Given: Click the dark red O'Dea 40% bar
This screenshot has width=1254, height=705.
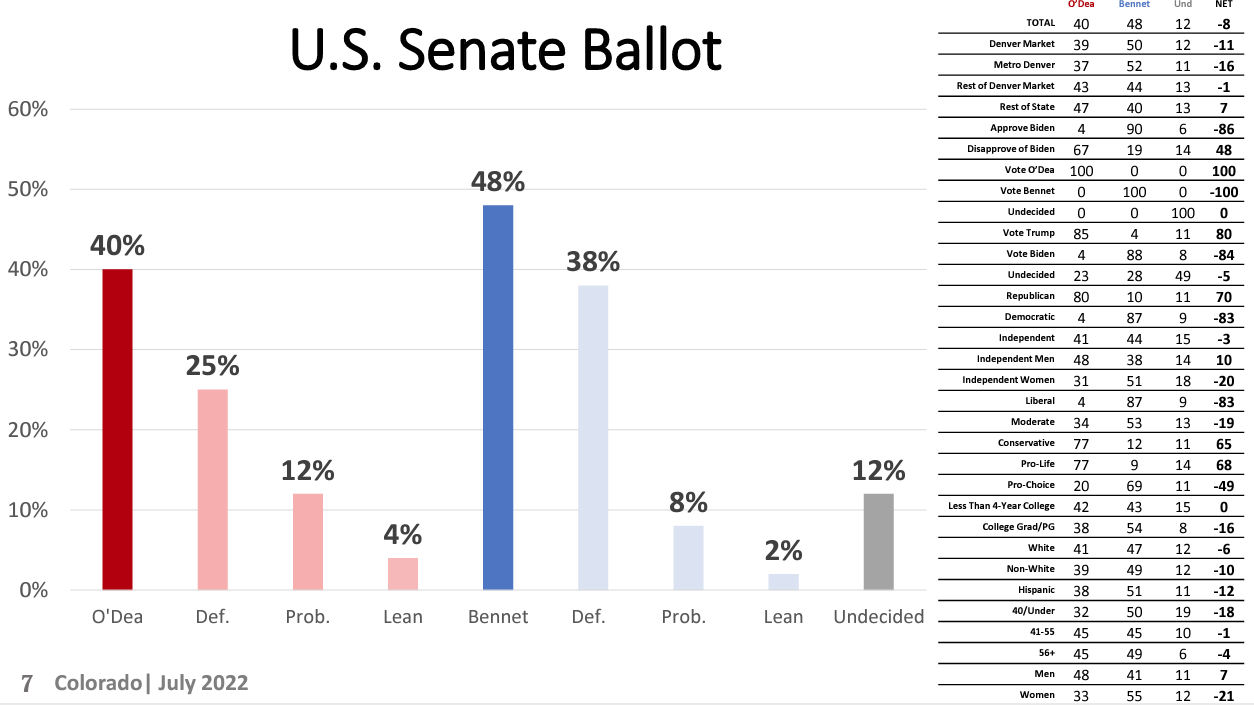Looking at the screenshot, I should click(x=117, y=429).
